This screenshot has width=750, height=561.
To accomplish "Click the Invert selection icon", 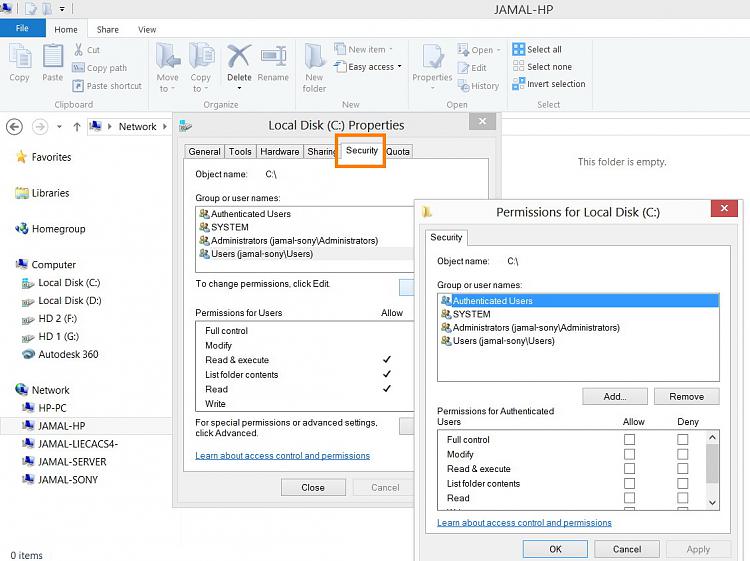I will [x=518, y=84].
